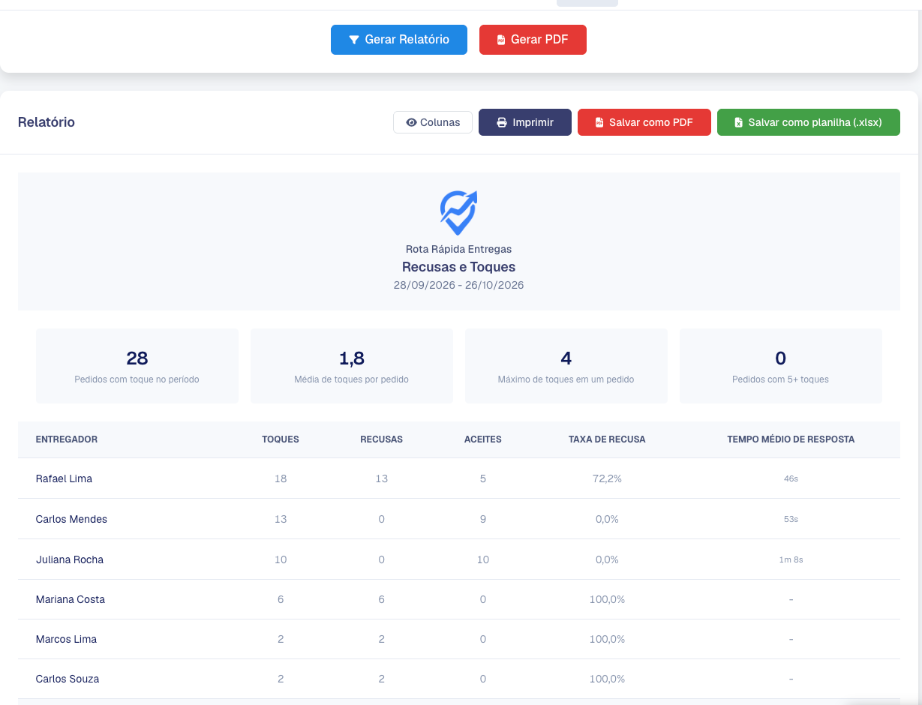Sort by the ACEITES column header

[483, 439]
